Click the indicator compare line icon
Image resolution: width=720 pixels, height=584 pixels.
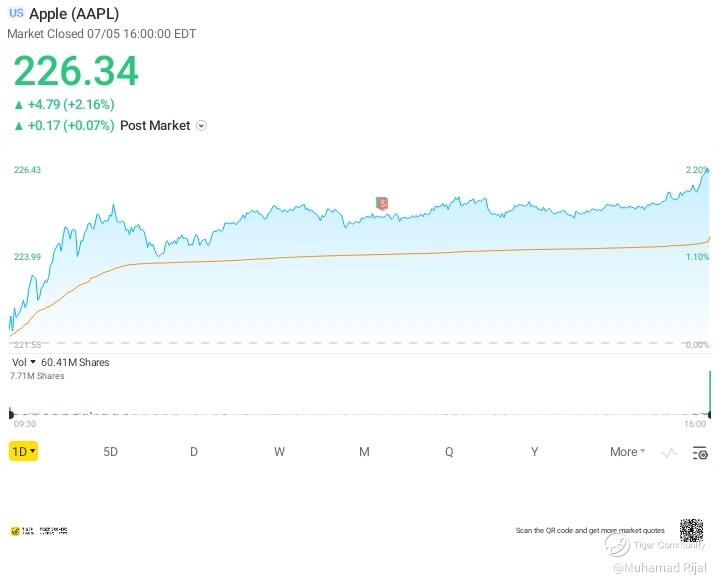(669, 453)
